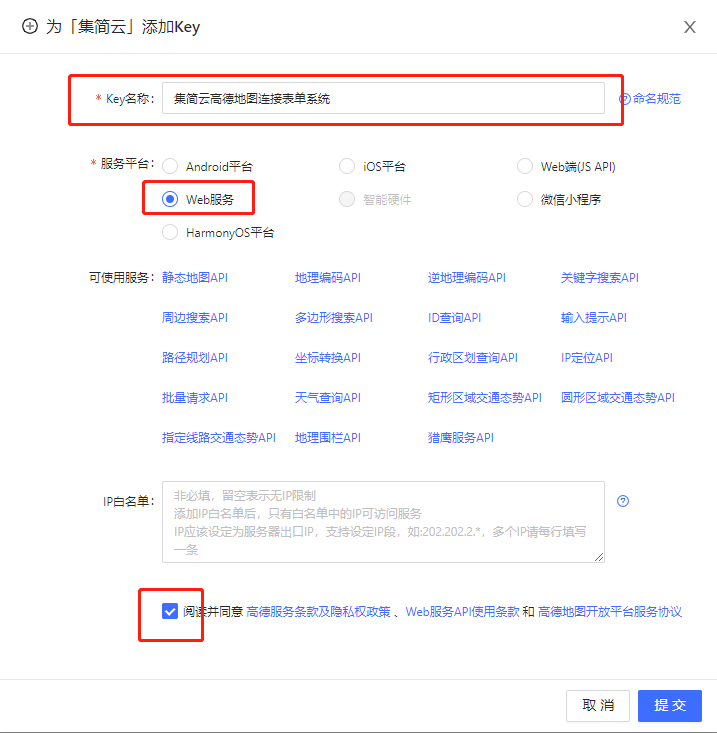The image size is (717, 733).
Task: Click the IP白名单 textarea resize handle
Action: (x=599, y=557)
